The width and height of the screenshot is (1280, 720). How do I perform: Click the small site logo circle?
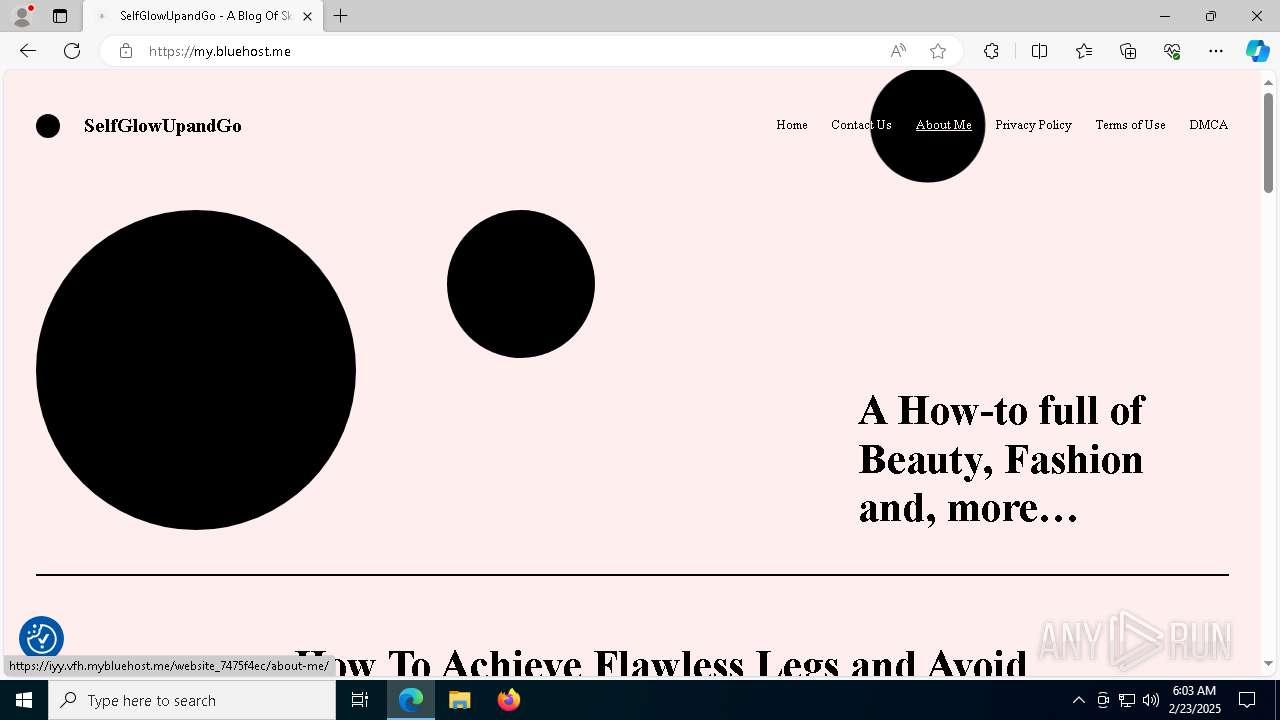[48, 126]
